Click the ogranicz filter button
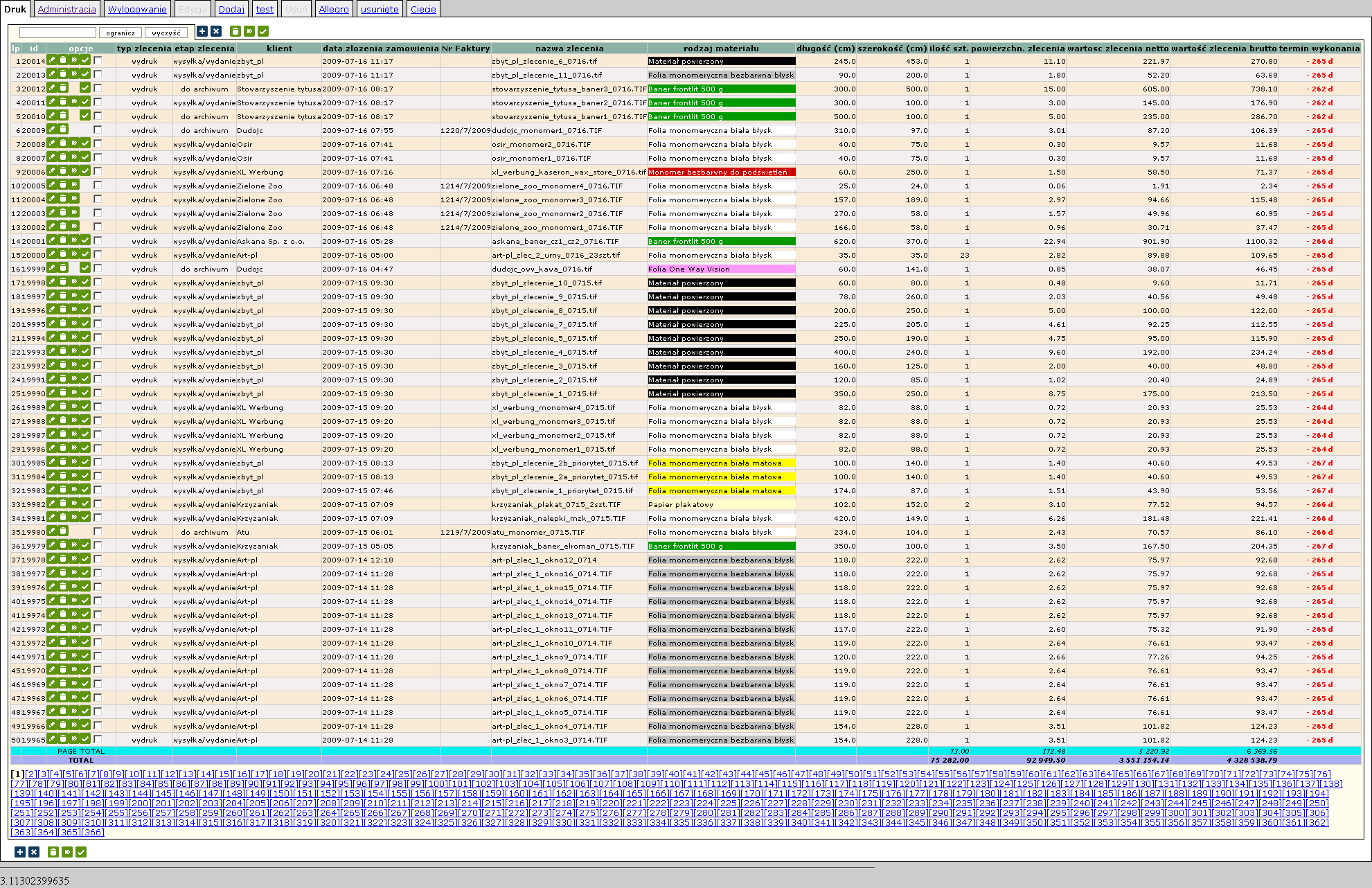 pos(121,33)
